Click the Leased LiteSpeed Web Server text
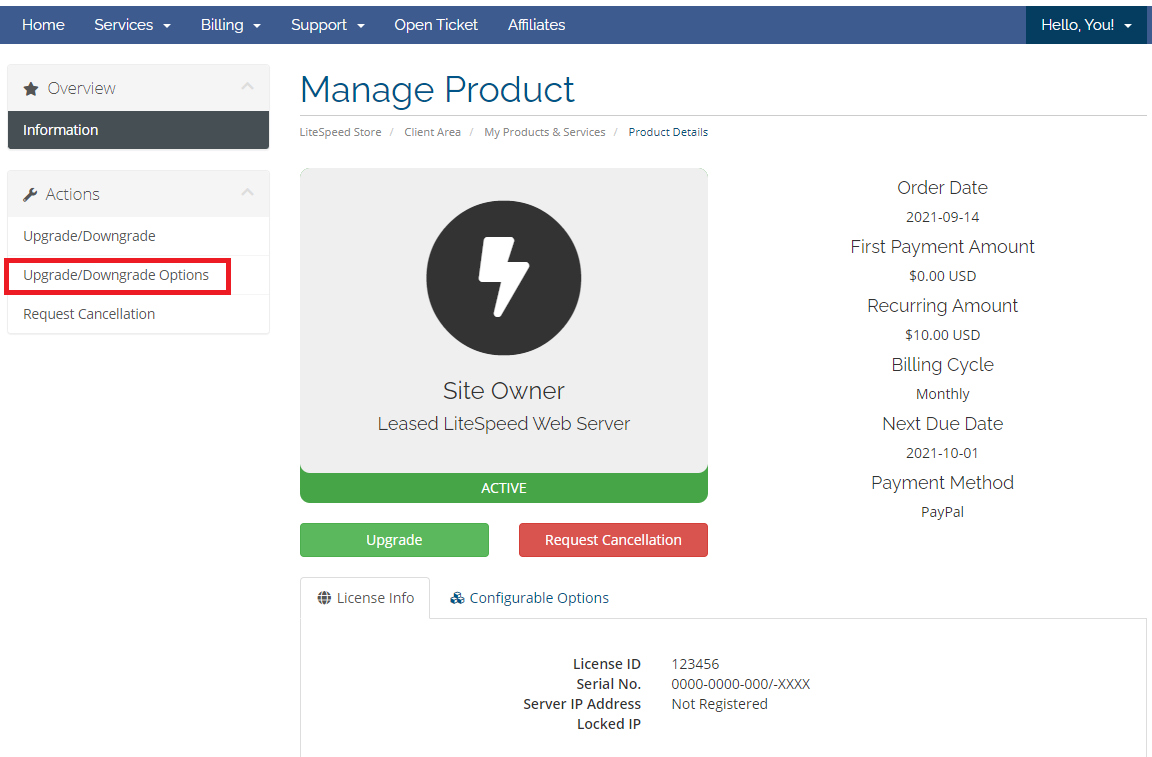The height and width of the screenshot is (757, 1152). click(x=504, y=424)
